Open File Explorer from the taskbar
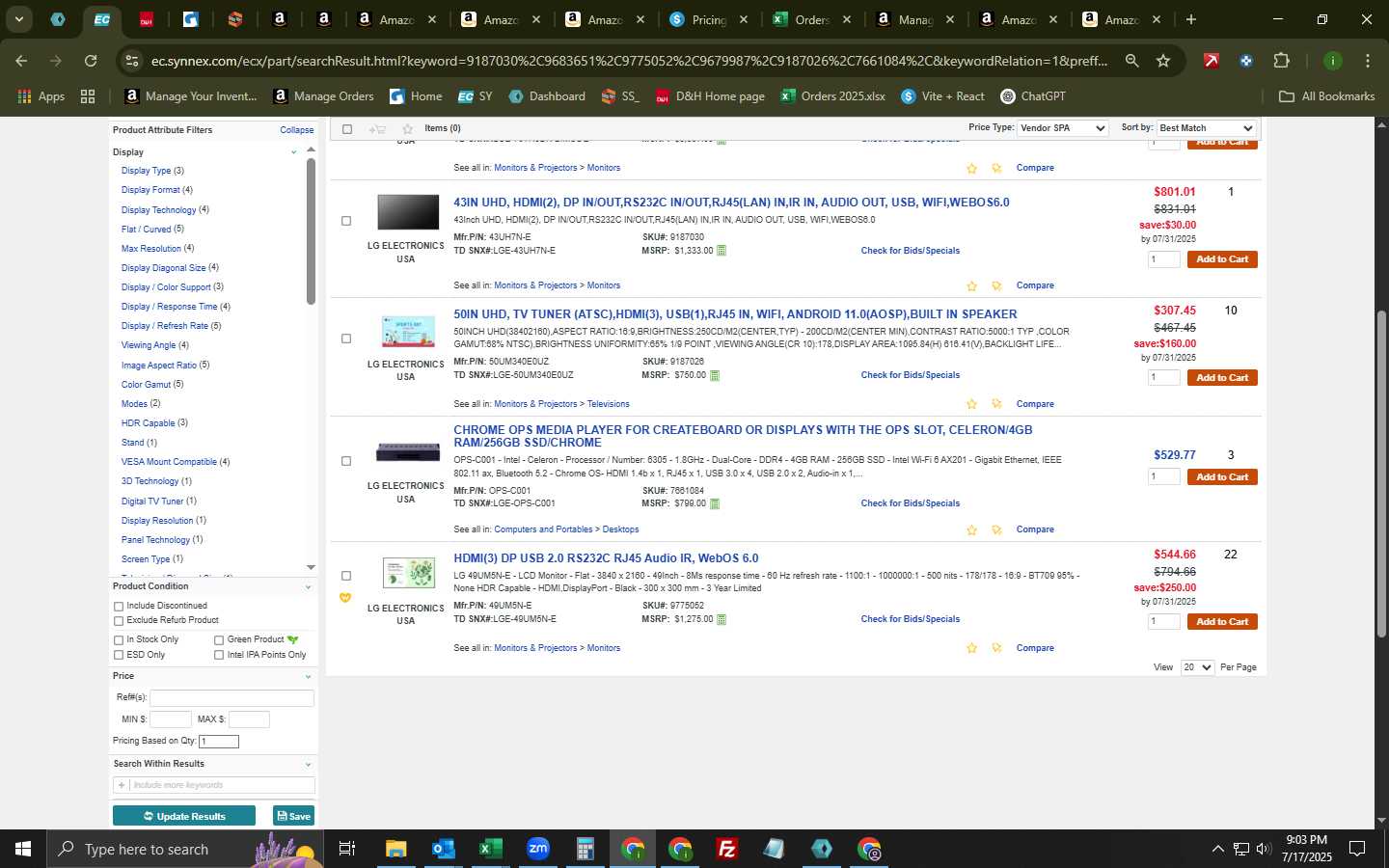 (x=395, y=849)
